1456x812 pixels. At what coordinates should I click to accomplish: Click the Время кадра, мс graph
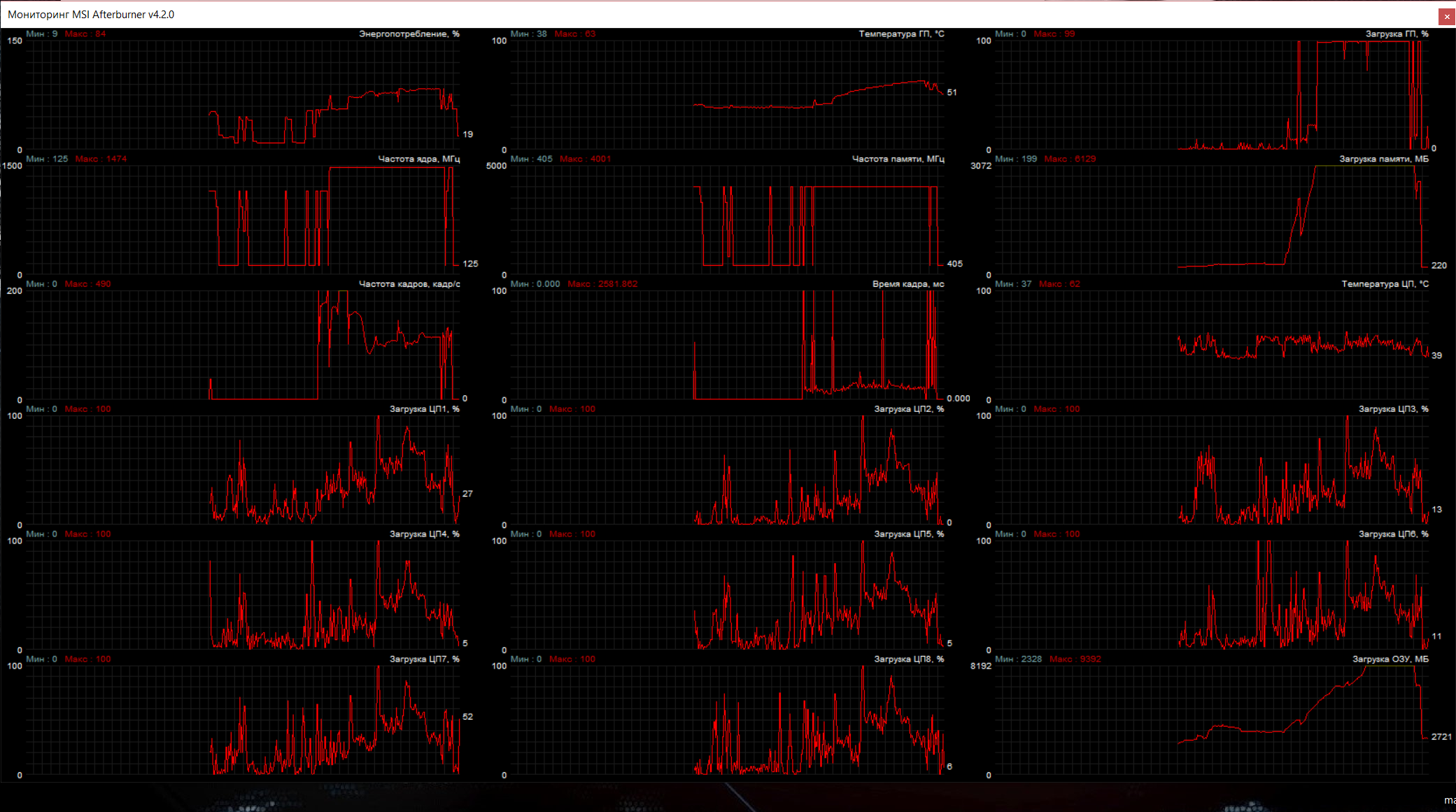pyautogui.click(x=727, y=345)
